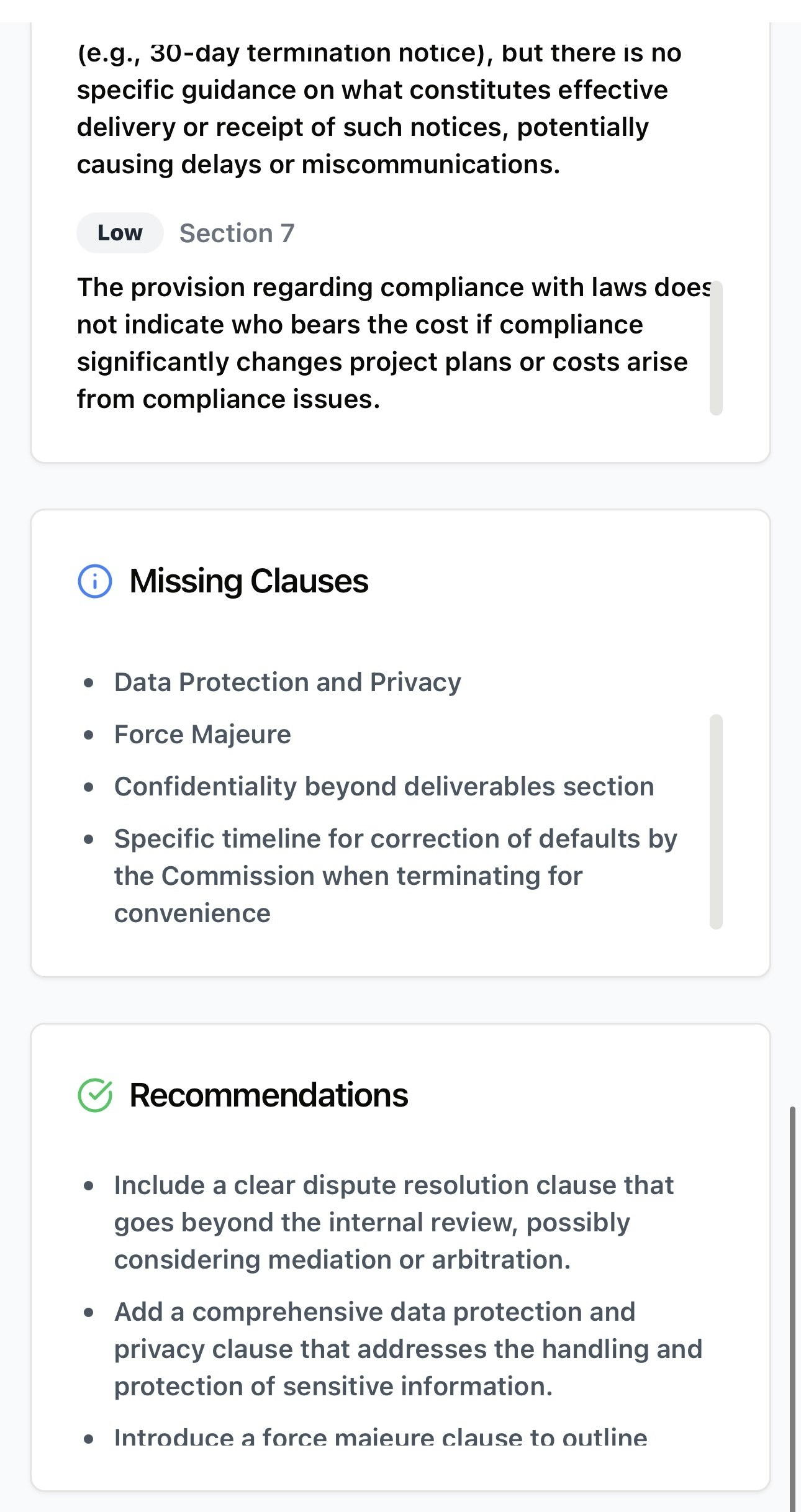The width and height of the screenshot is (801, 1512).
Task: Click the blue info icon beside Missing Clauses
Action: coord(95,582)
